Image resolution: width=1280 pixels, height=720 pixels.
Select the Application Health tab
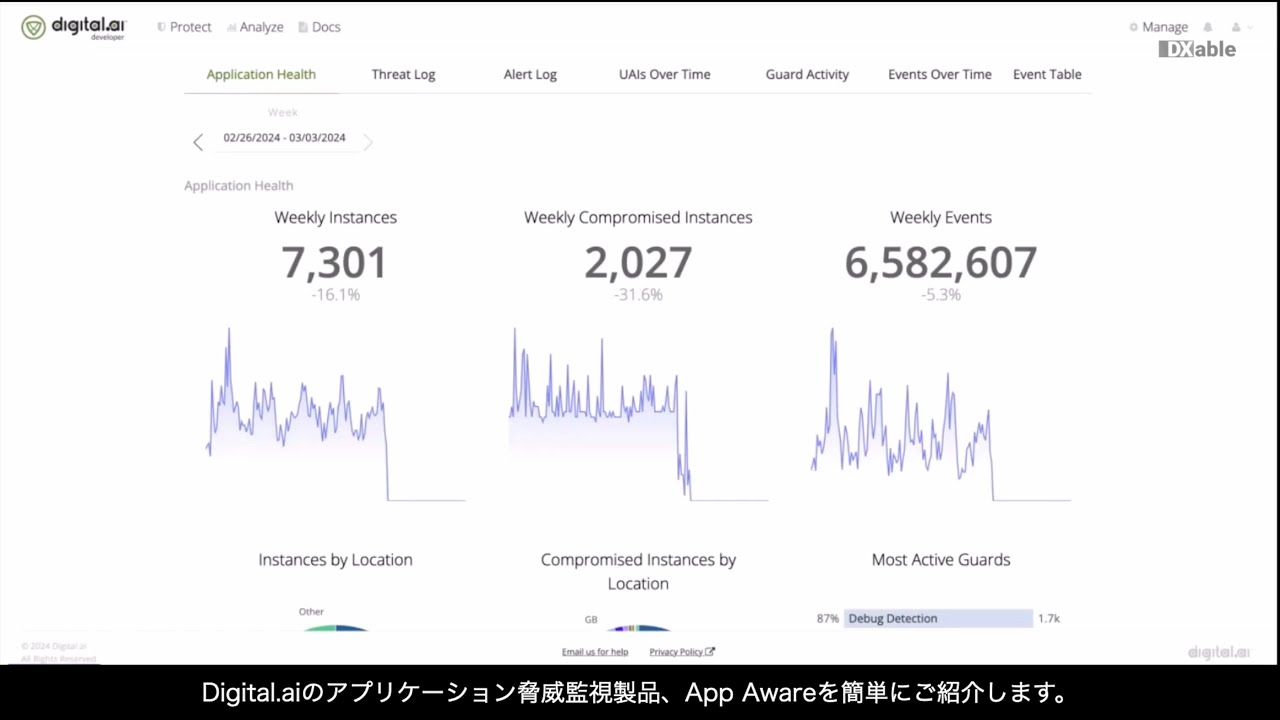coord(261,74)
